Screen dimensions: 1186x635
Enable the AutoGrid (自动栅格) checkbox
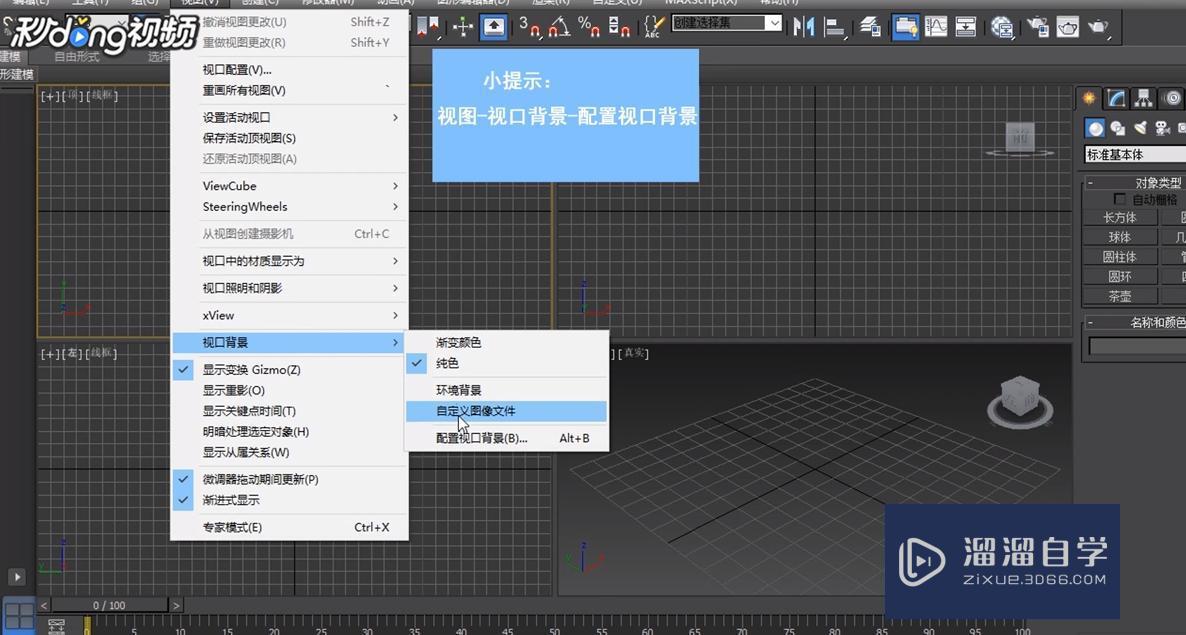click(1118, 198)
